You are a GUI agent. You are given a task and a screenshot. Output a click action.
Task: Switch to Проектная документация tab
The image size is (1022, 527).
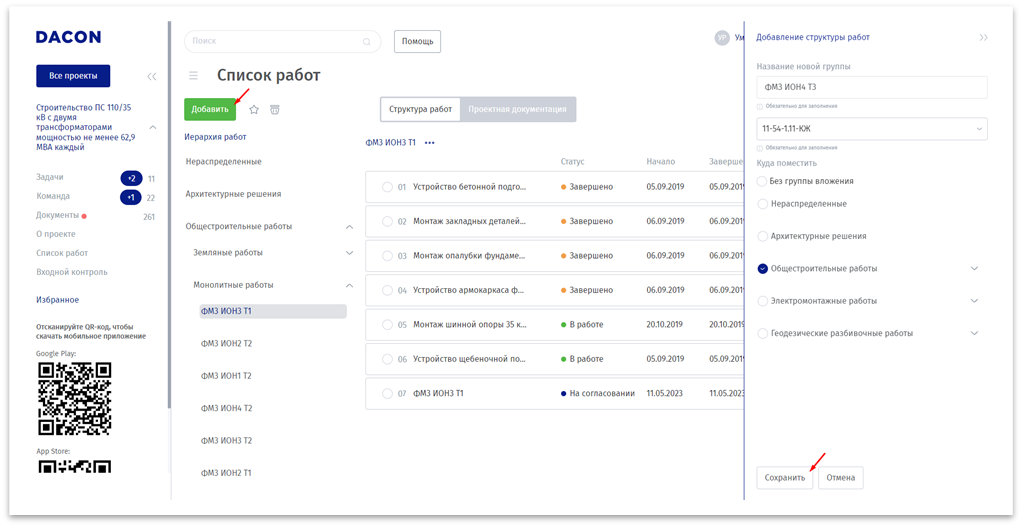pos(518,109)
